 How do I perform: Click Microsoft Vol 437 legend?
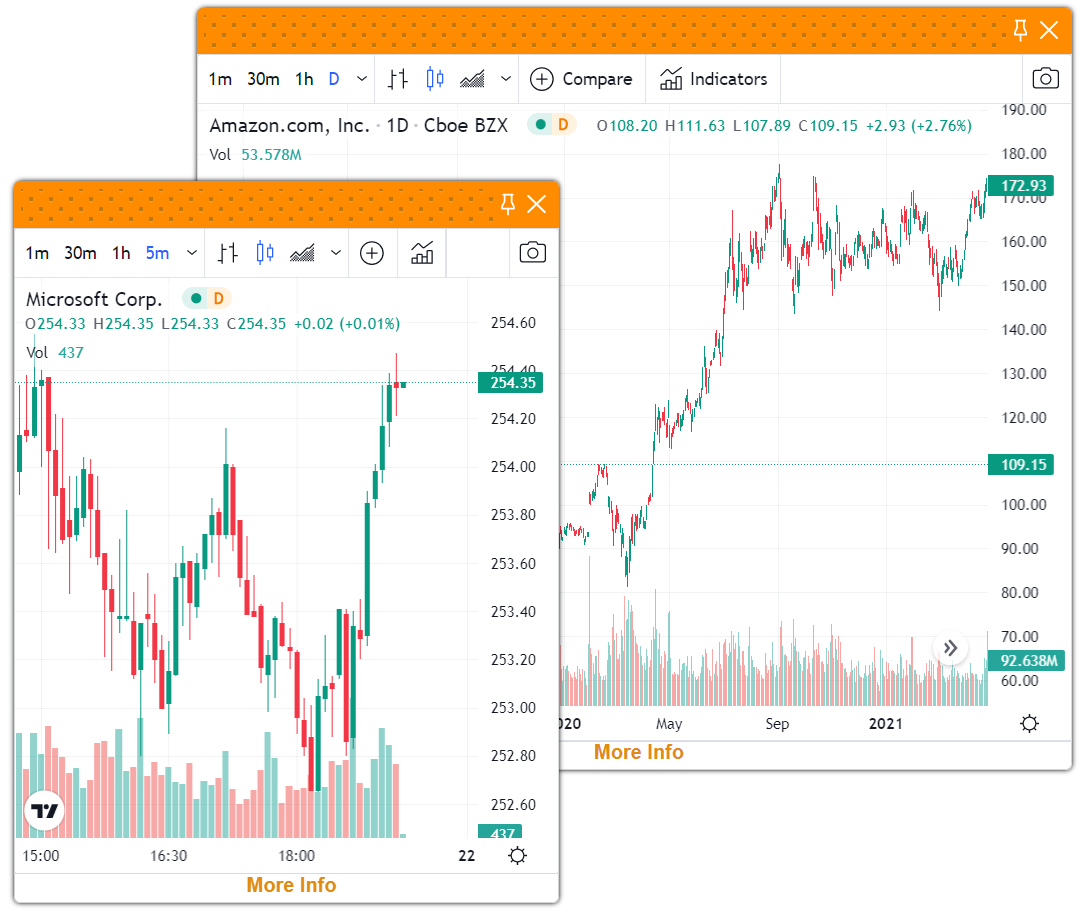[55, 353]
